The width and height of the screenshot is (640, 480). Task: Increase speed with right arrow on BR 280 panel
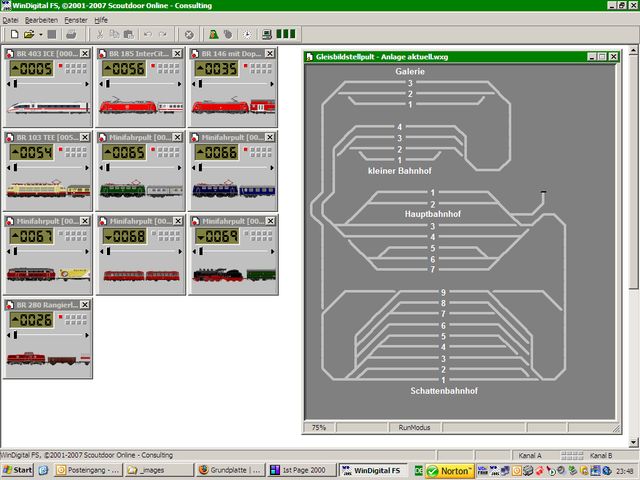point(87,335)
